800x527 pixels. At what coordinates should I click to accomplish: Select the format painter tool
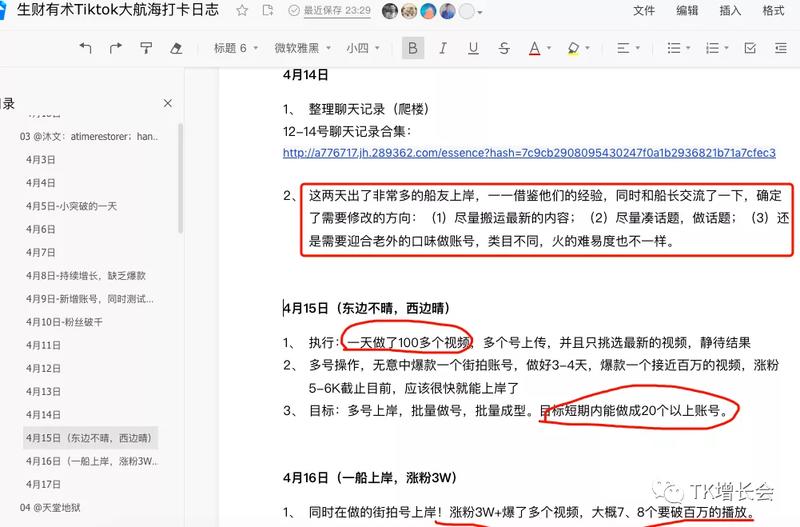147,48
